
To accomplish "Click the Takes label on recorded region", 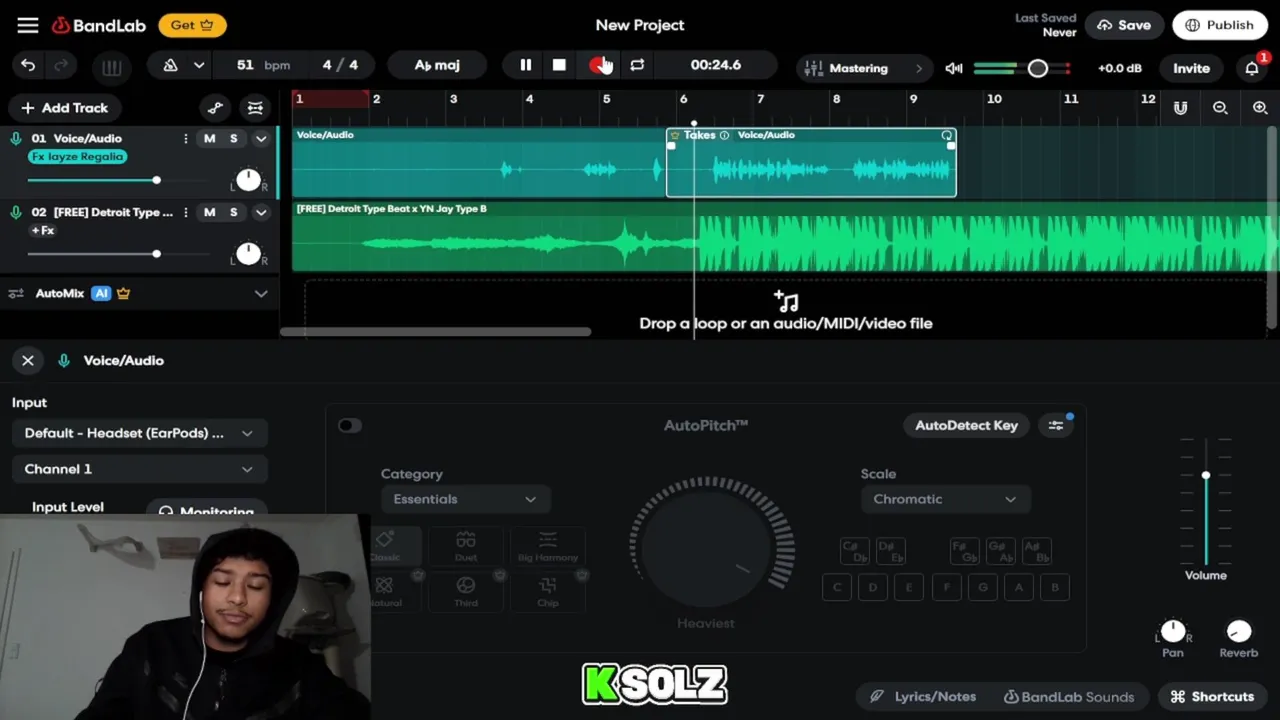I will click(x=699, y=135).
